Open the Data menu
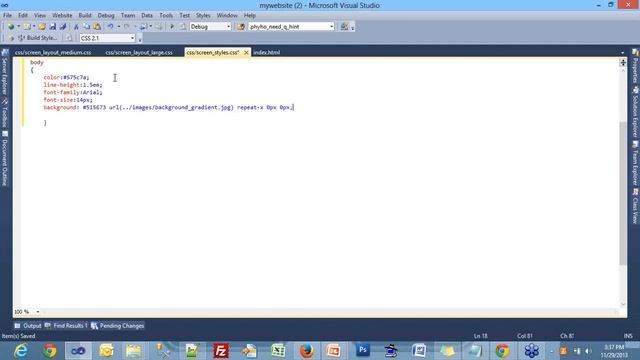 (147, 16)
